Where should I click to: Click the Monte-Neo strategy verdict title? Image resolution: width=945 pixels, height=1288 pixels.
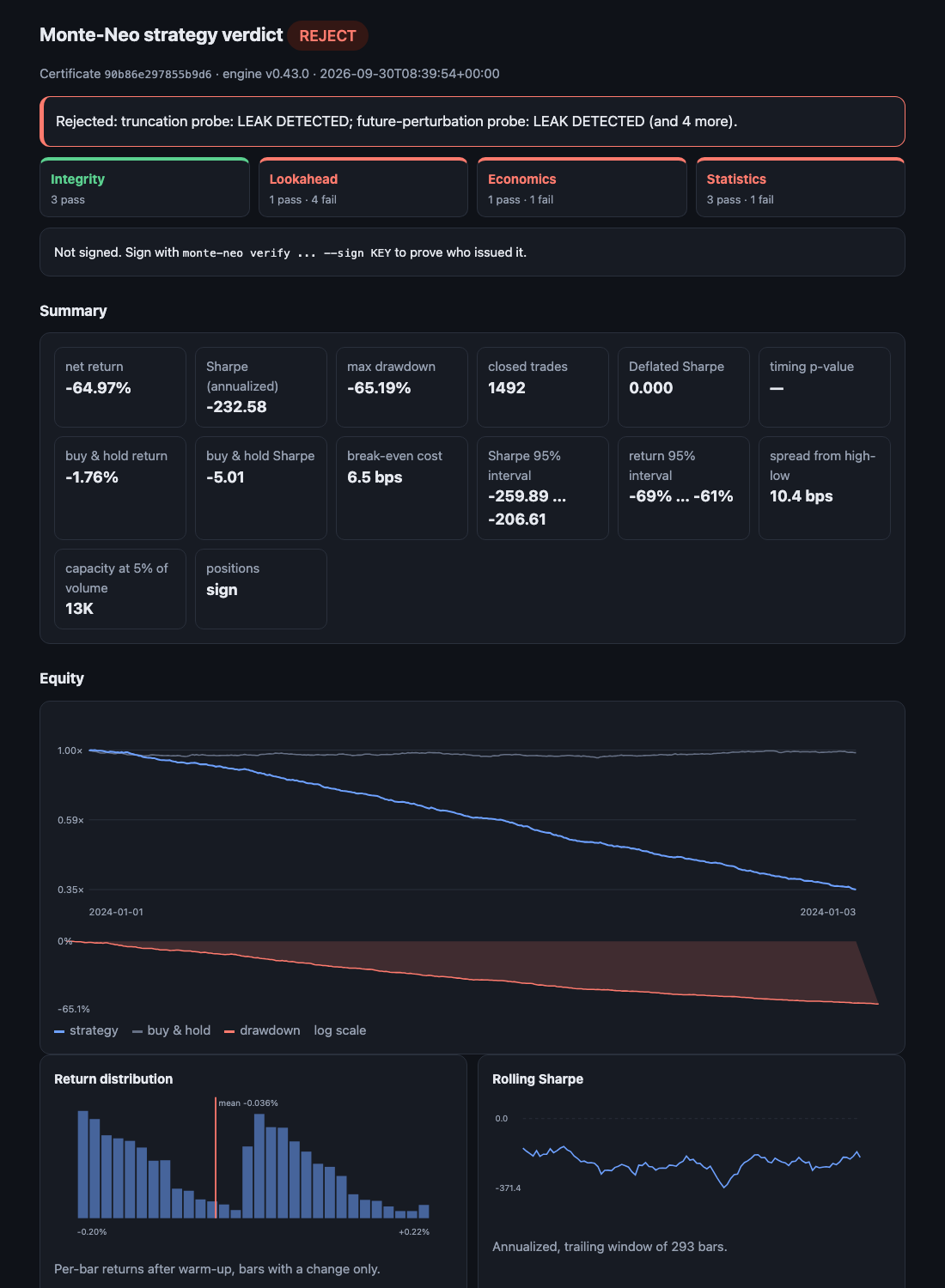(161, 35)
